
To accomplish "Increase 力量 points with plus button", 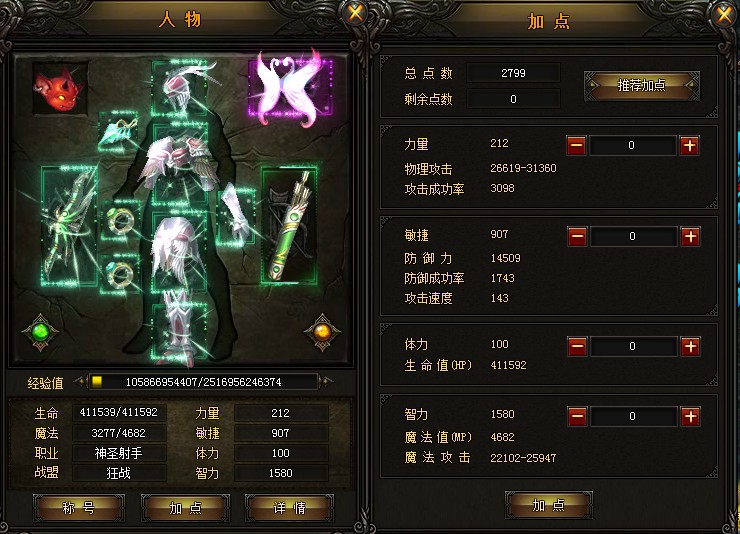I will 690,145.
